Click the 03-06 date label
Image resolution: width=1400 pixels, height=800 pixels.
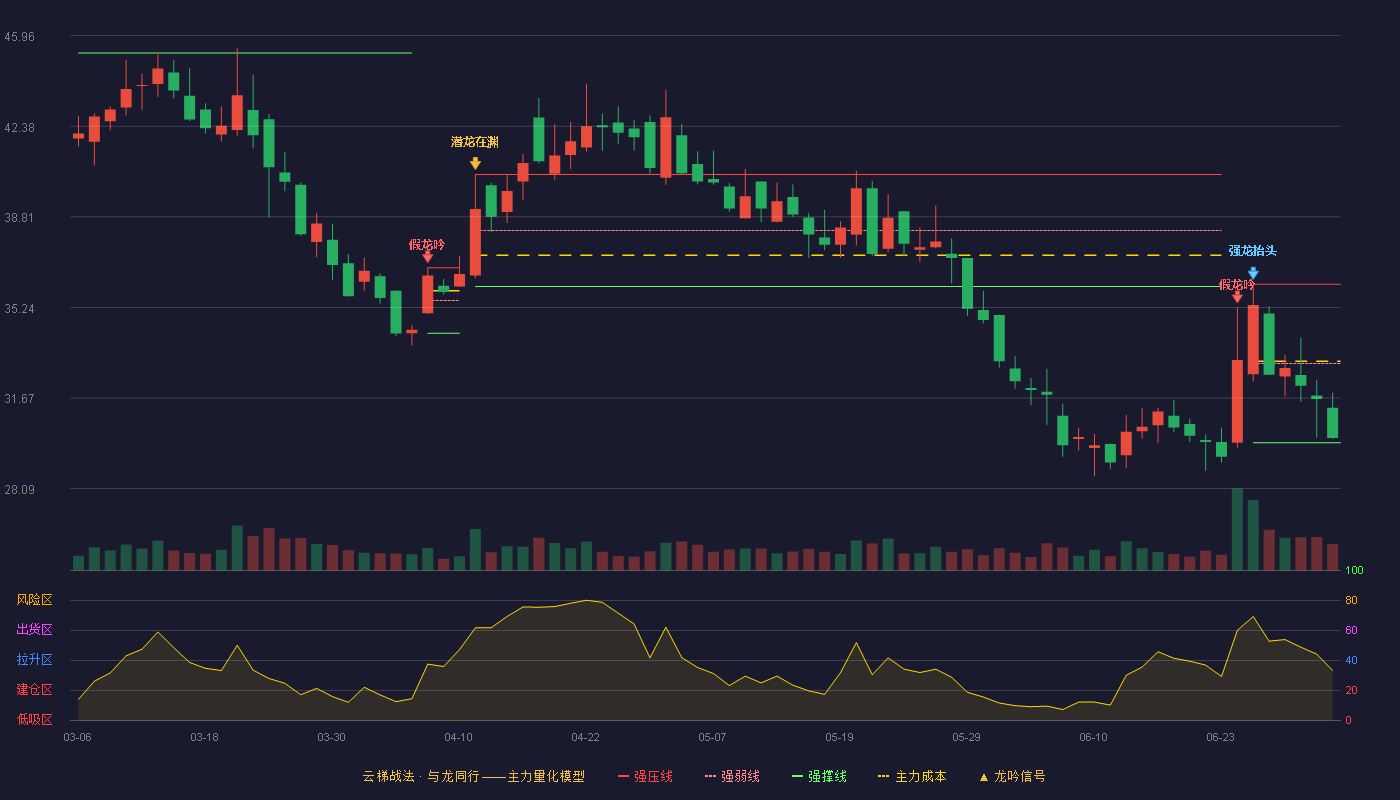pos(77,737)
